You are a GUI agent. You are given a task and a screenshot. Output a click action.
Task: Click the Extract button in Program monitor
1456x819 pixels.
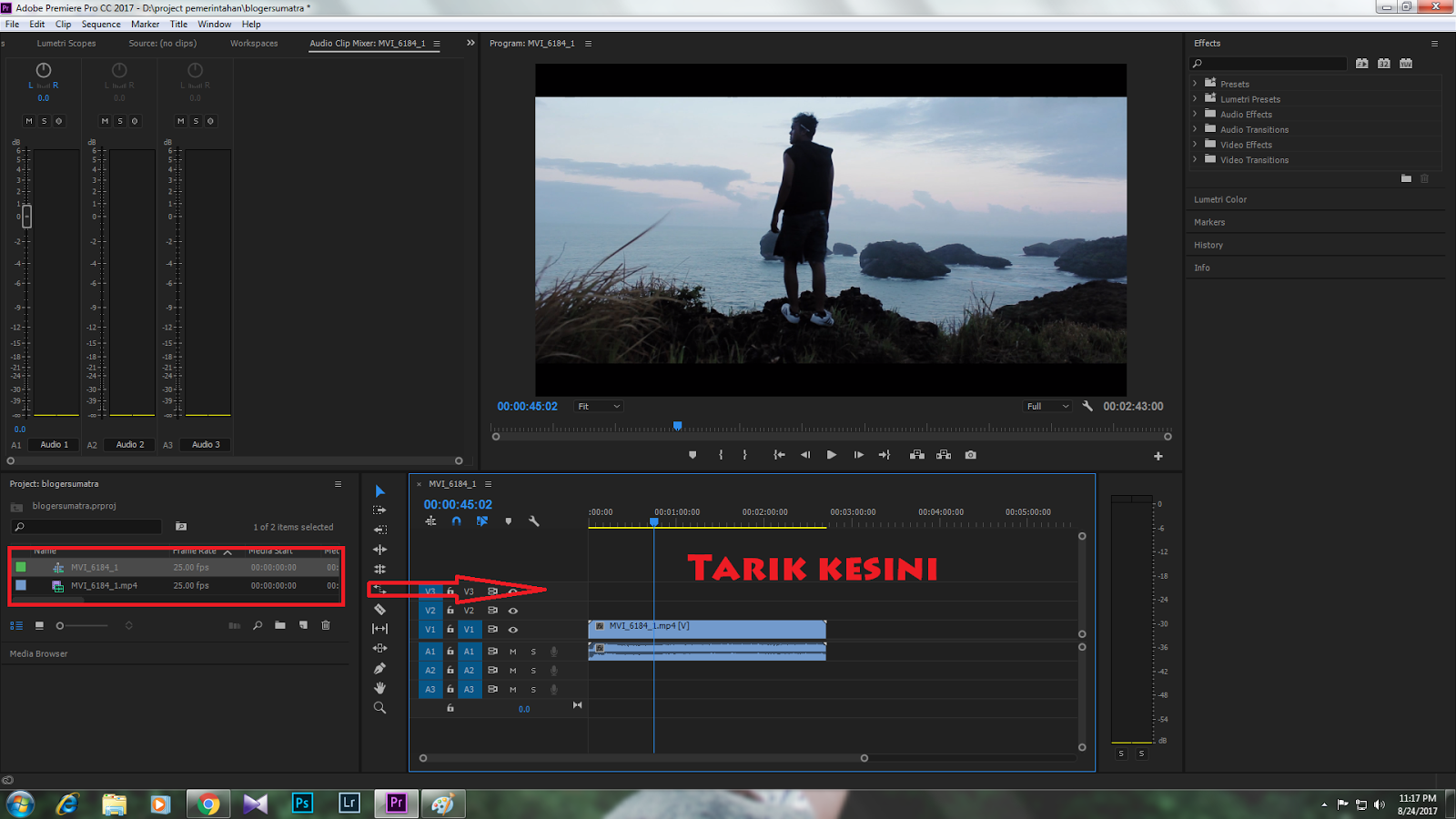[x=944, y=455]
